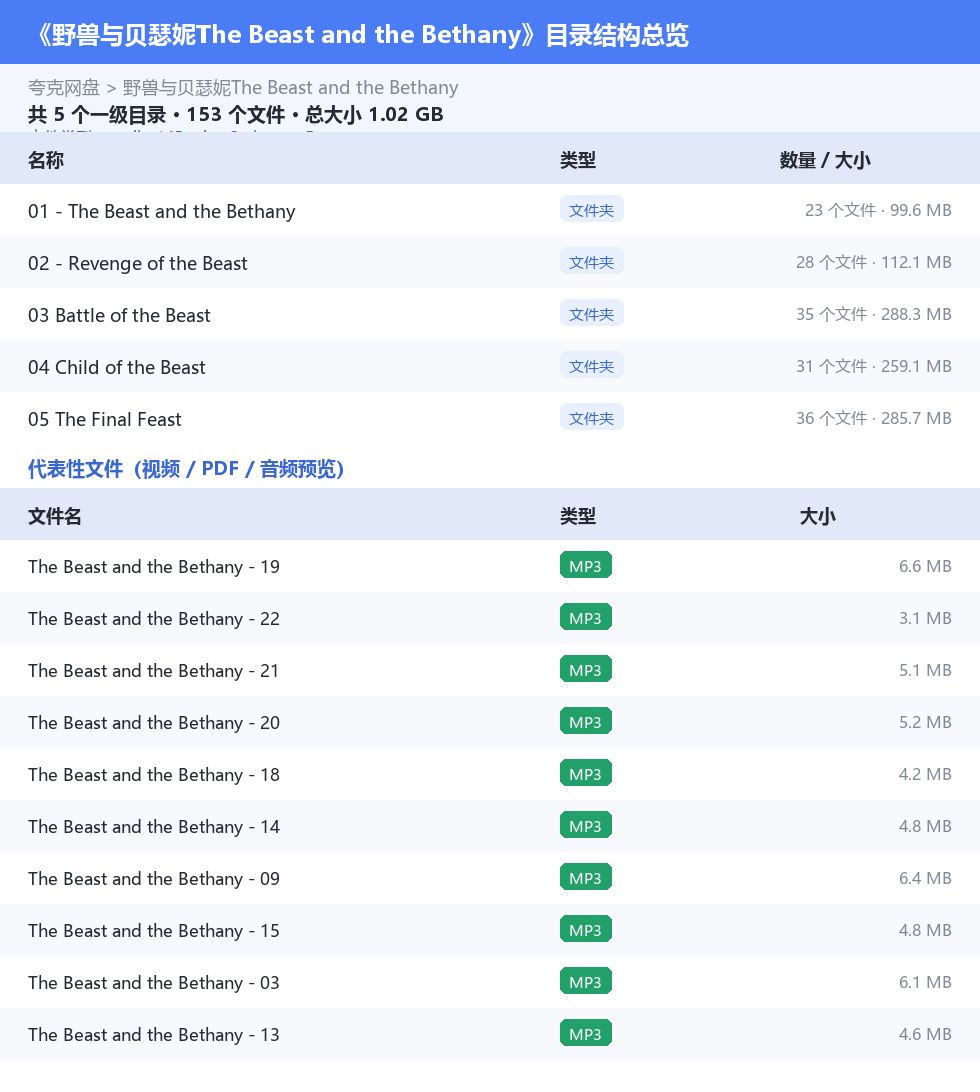The image size is (980, 1092).
Task: Open folder 05 The Final Feast
Action: pyautogui.click(x=104, y=419)
